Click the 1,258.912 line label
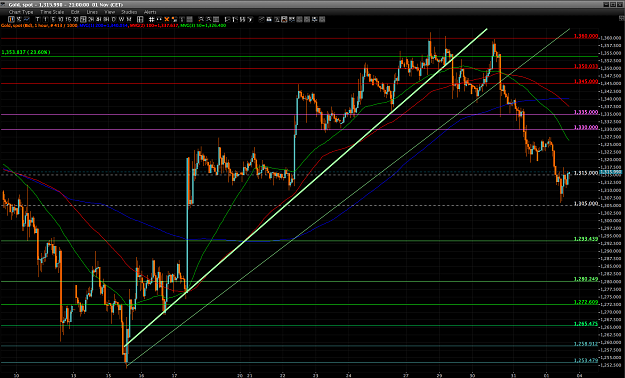This screenshot has width=625, height=378. point(586,344)
